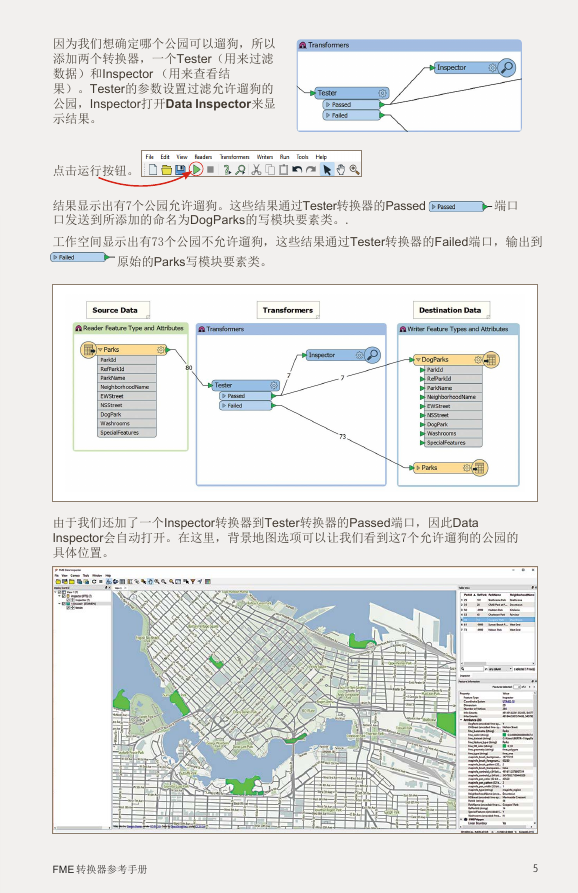Screen dimensions: 578x893
Task: Expand the Parks writer feature type
Action: click(x=418, y=468)
